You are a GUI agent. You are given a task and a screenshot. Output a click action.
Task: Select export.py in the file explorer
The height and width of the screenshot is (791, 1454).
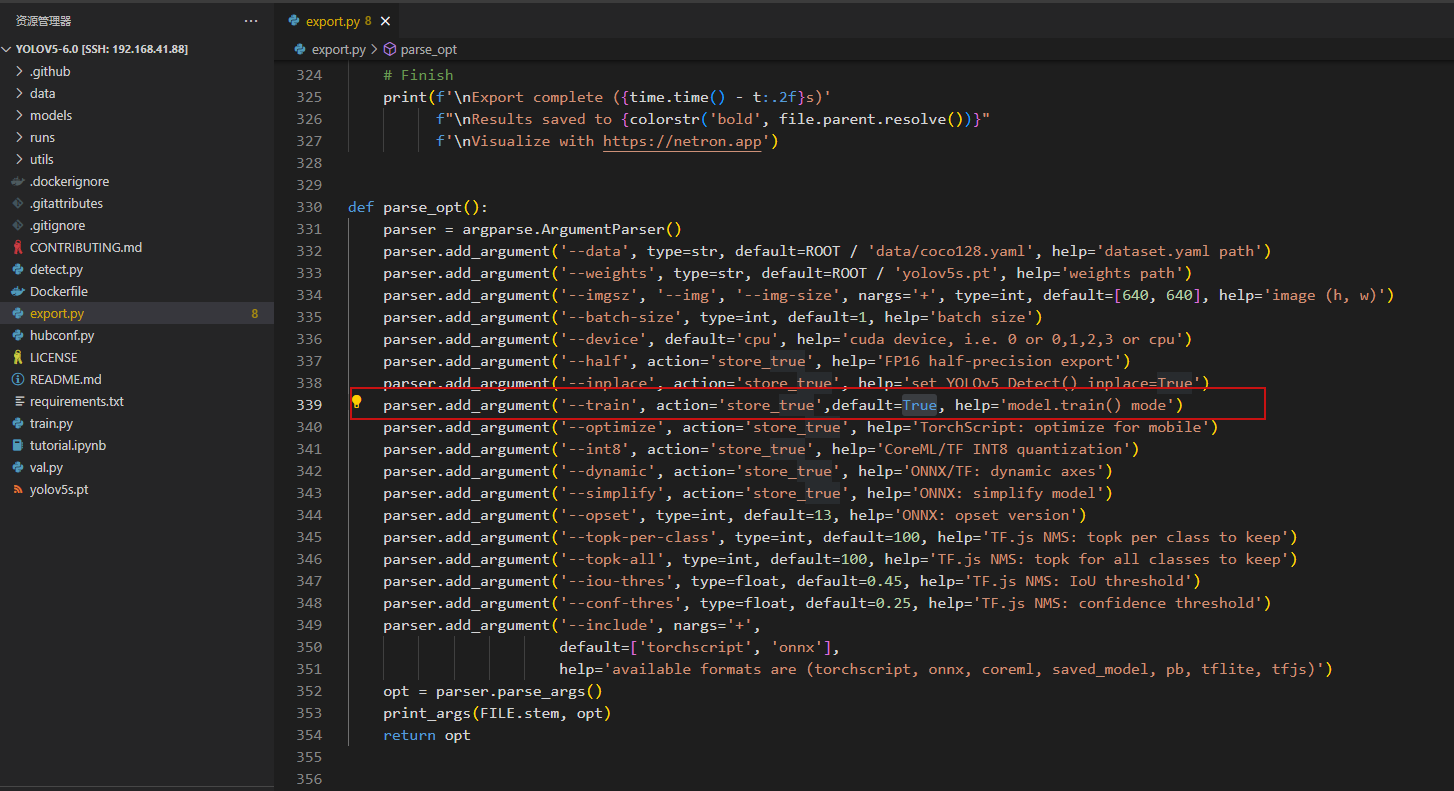(137, 313)
